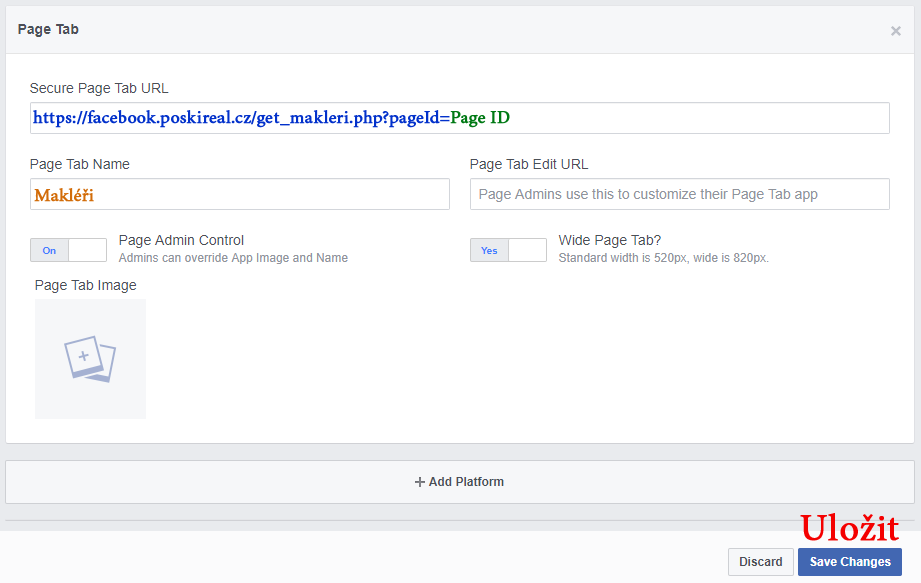Focus the Page Tab Edit URL field
The image size is (921, 583).
coord(680,194)
